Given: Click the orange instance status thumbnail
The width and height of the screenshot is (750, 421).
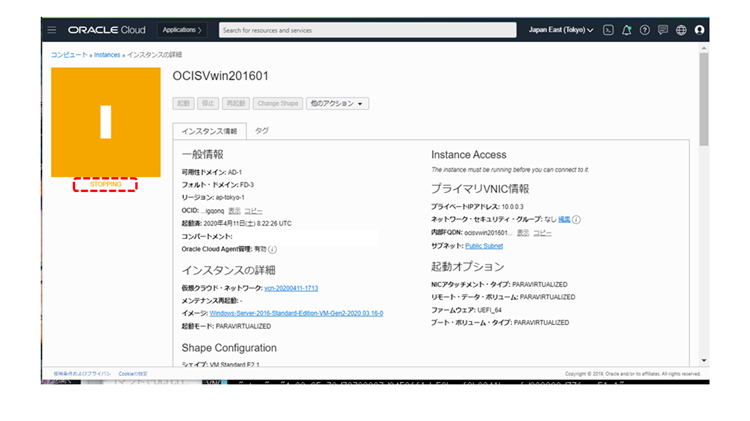Looking at the screenshot, I should (x=106, y=122).
